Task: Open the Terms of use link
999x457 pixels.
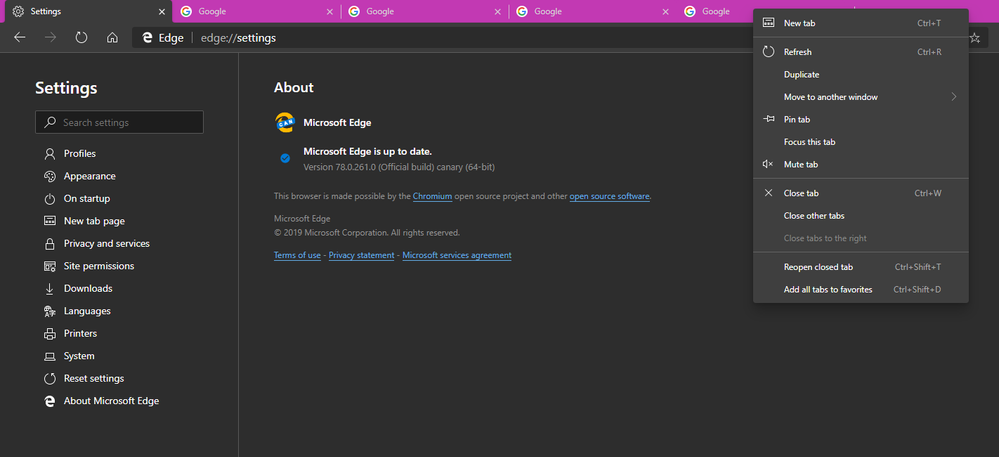Action: point(298,255)
